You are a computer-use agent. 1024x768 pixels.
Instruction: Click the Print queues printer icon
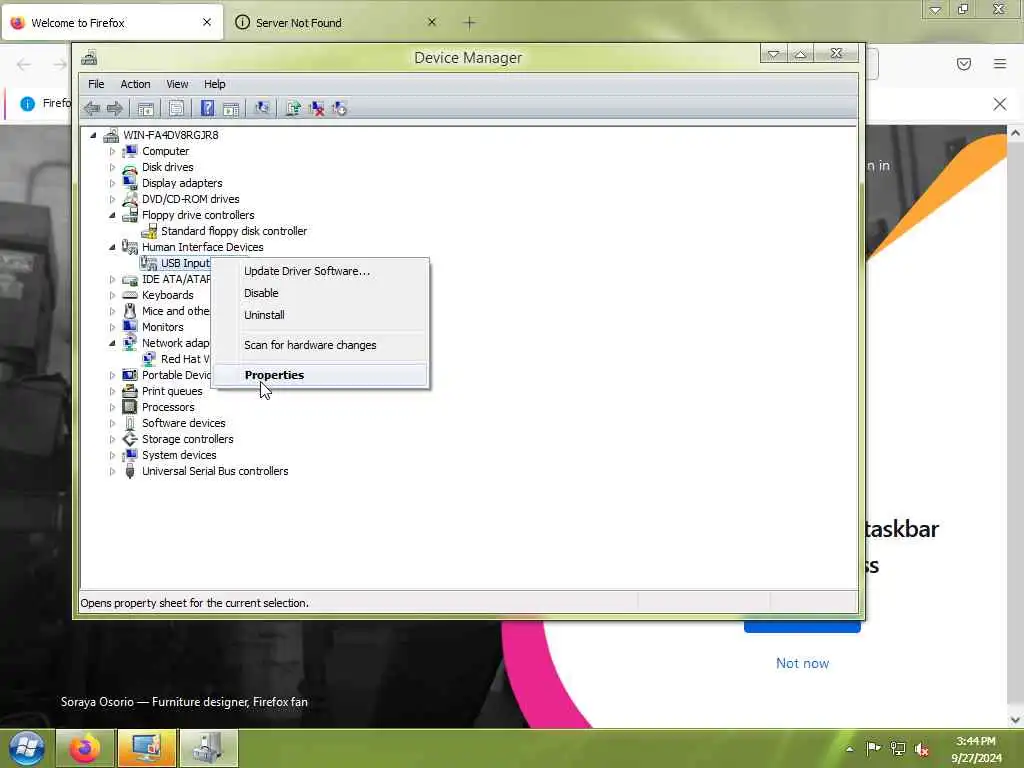[130, 391]
